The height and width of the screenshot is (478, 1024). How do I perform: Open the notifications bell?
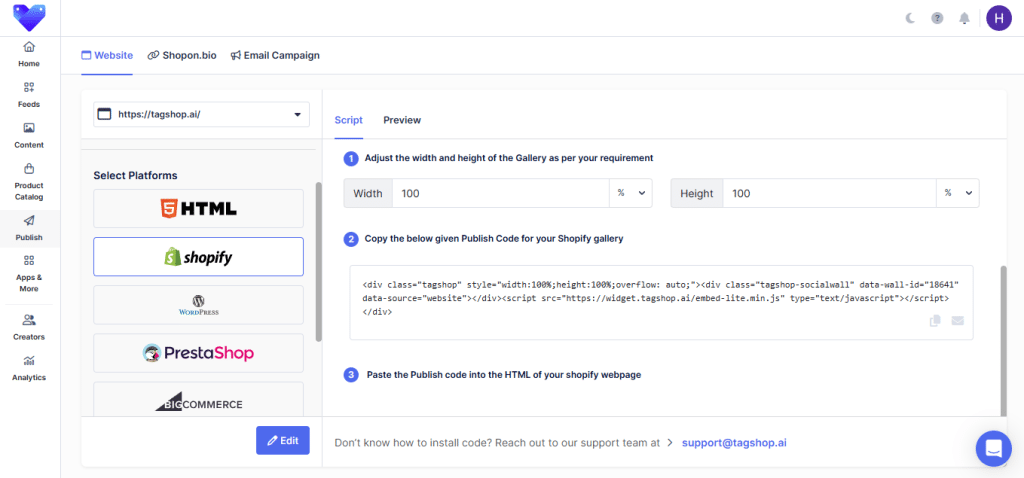point(964,18)
